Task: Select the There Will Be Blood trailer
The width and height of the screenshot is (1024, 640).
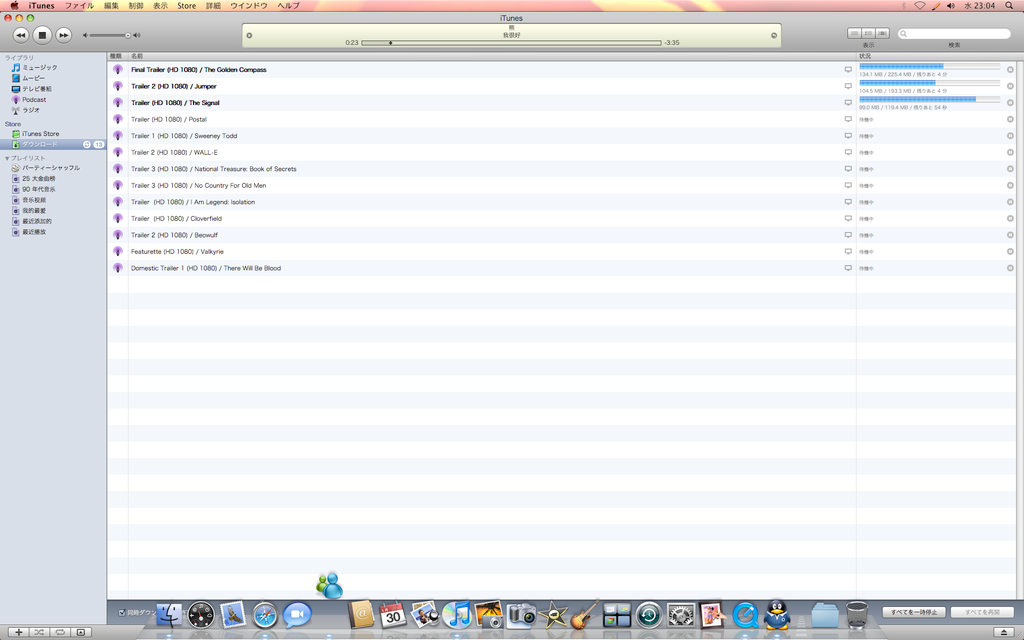Action: pyautogui.click(x=562, y=268)
